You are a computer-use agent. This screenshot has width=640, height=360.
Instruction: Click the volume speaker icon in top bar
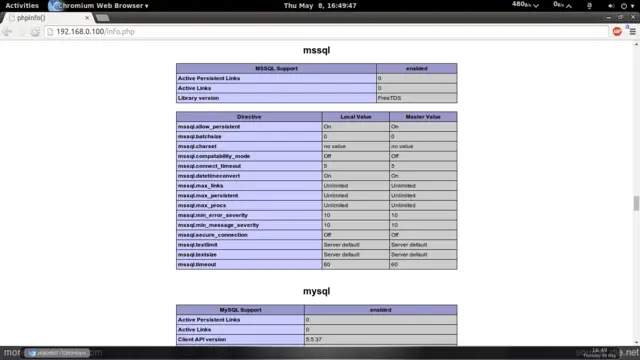[x=611, y=6]
